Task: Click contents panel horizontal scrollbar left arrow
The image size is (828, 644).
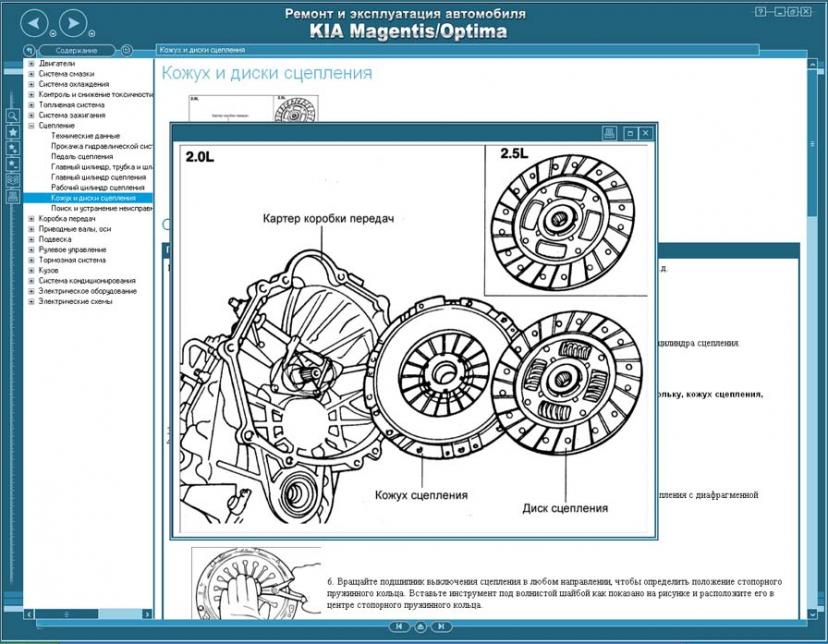Action: (x=29, y=614)
